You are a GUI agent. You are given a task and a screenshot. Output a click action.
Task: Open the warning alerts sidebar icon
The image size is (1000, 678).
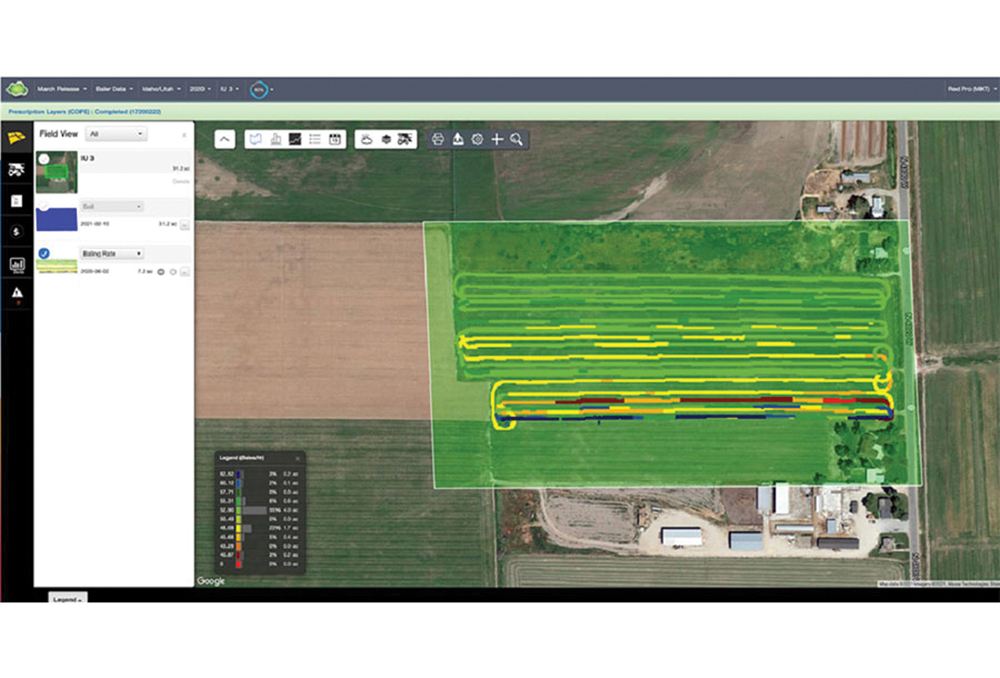17,294
